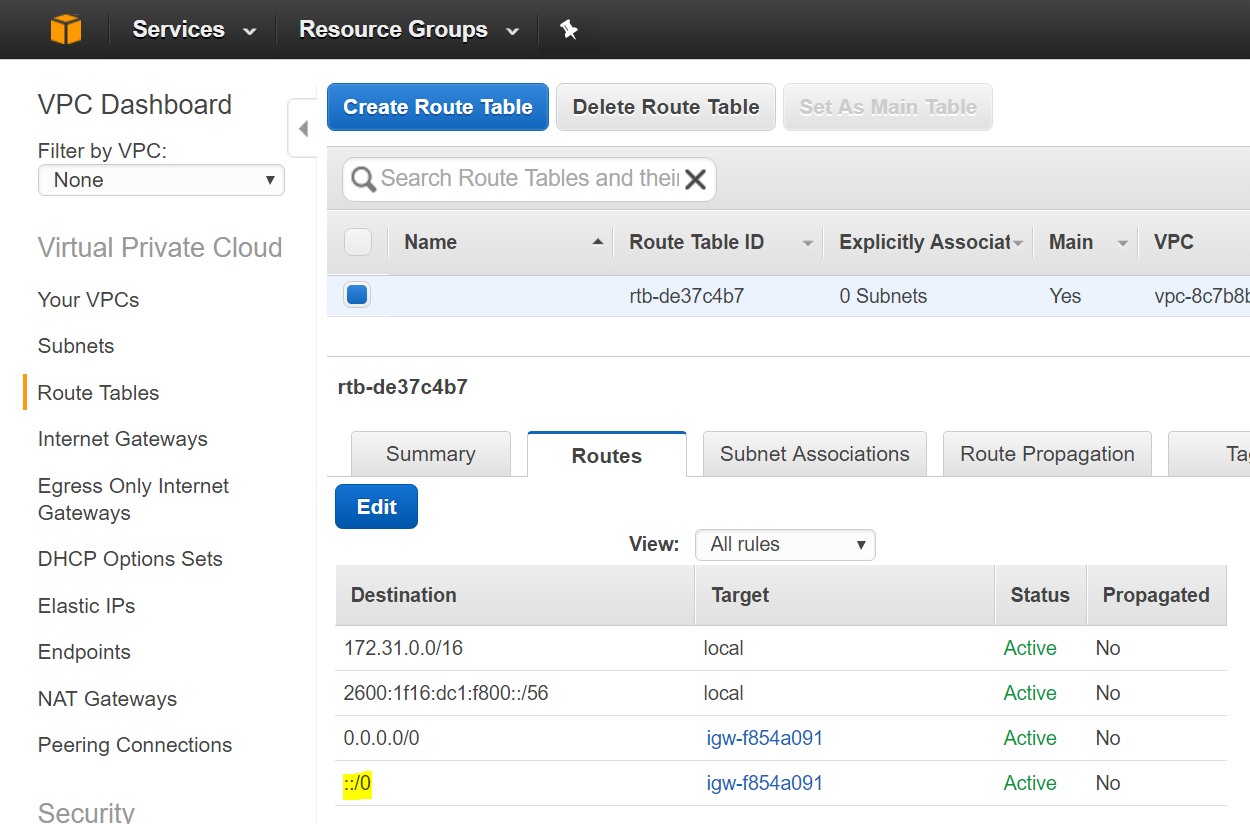Toggle checkbox for rtb-de37c4b7 row

pos(358,295)
